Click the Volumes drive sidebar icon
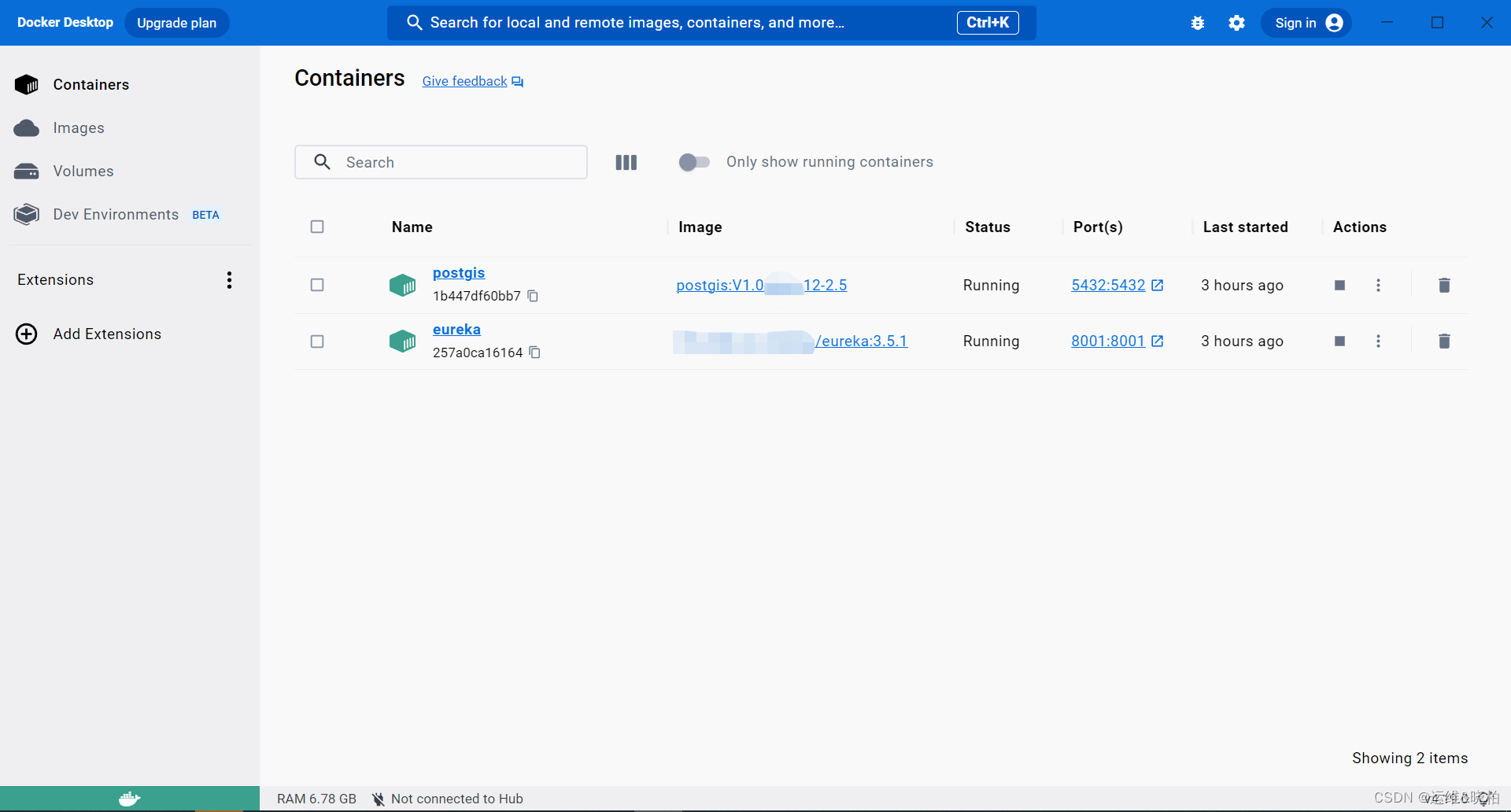This screenshot has height=812, width=1511. click(x=27, y=171)
